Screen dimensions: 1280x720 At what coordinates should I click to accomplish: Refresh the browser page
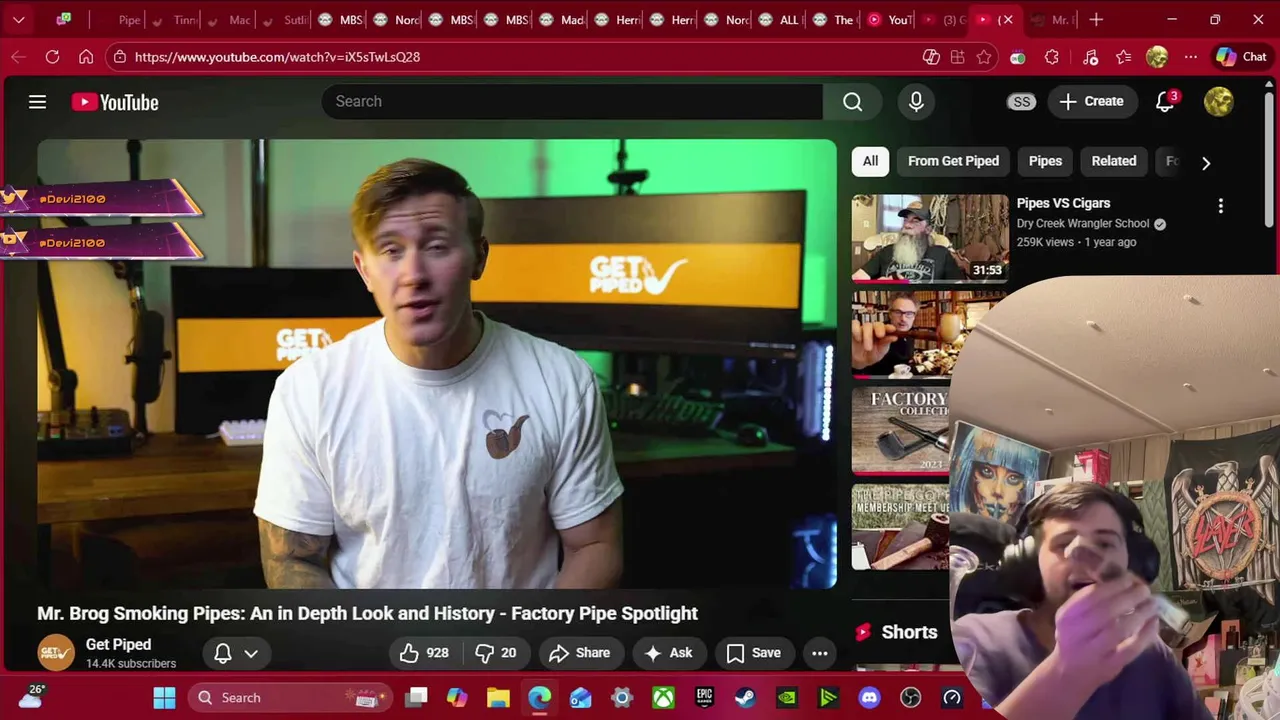(x=52, y=57)
